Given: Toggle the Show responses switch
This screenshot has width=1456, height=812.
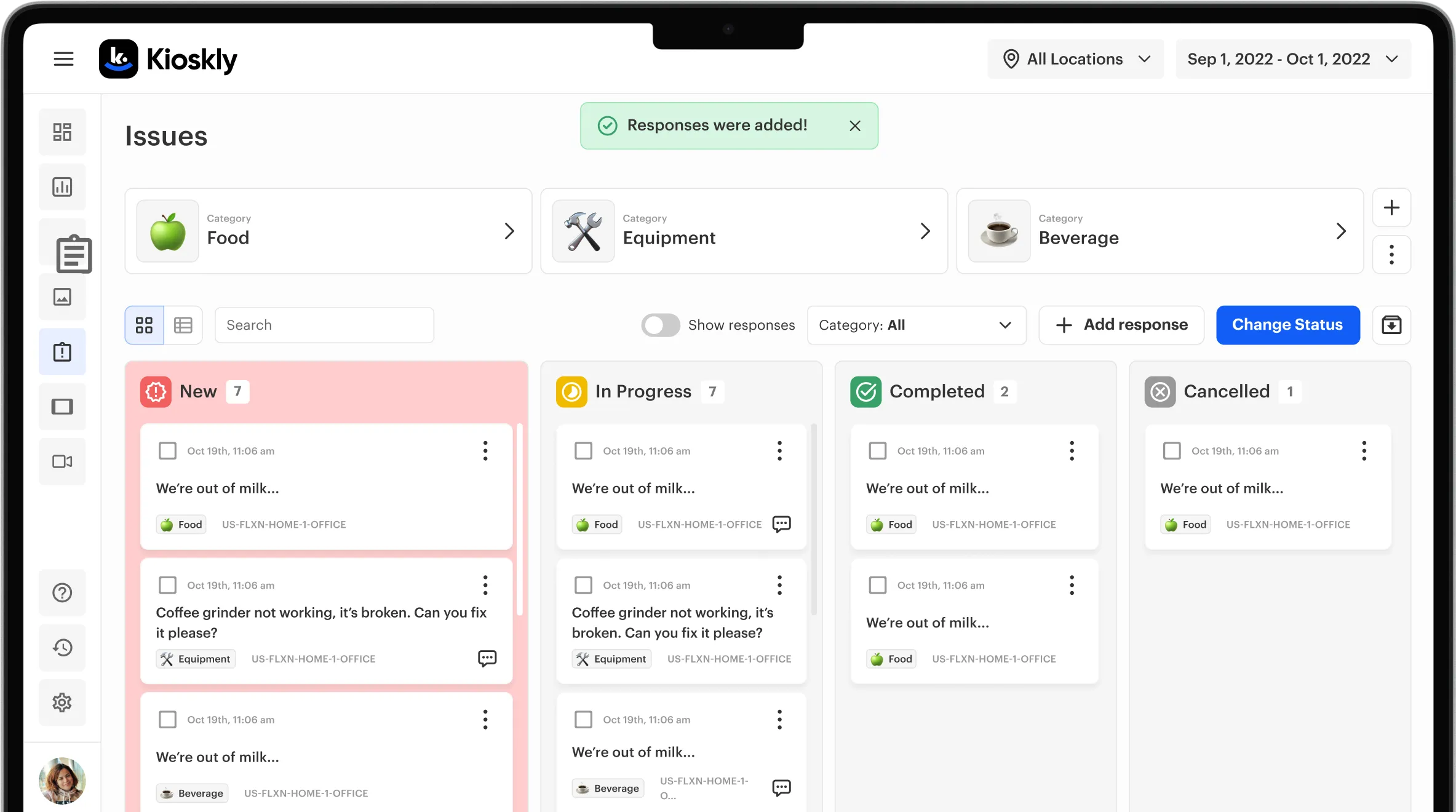Looking at the screenshot, I should coord(661,325).
